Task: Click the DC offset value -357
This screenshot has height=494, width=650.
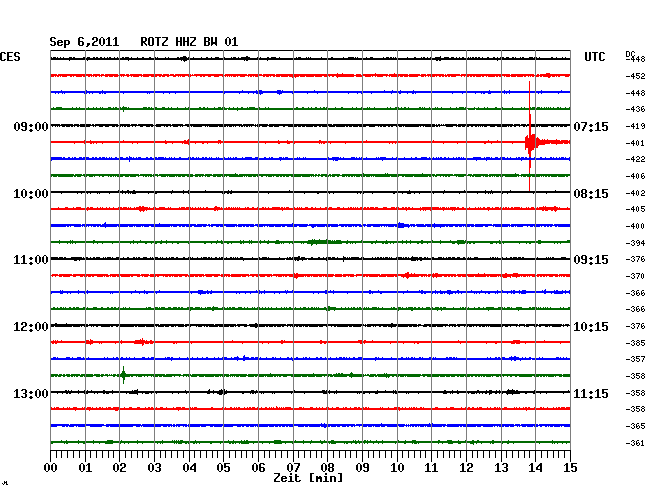Action: pyautogui.click(x=635, y=359)
